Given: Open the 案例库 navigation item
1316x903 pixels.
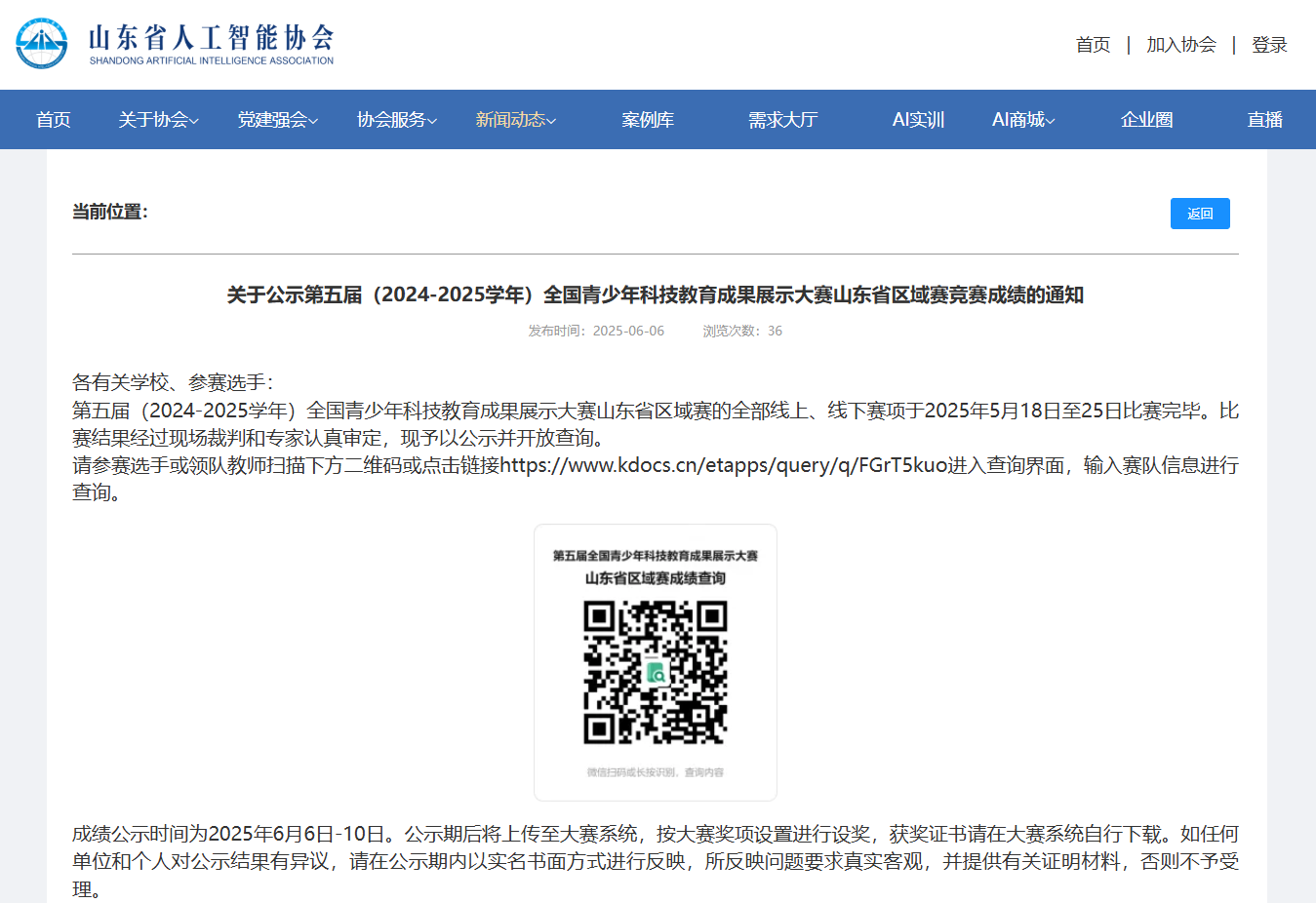Looking at the screenshot, I should 648,120.
